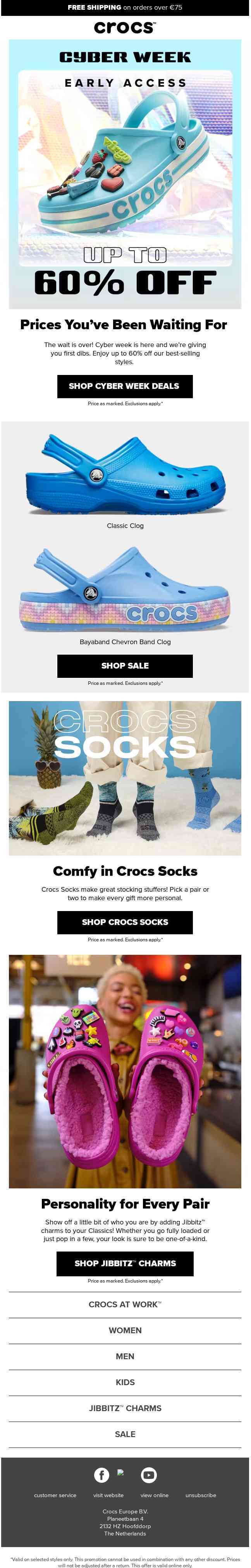Open the Sale menu link

click(x=125, y=1434)
